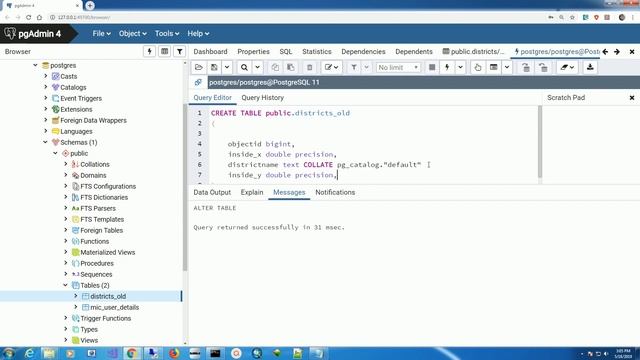
Task: Click the Download as CSV icon
Action: (x=590, y=67)
